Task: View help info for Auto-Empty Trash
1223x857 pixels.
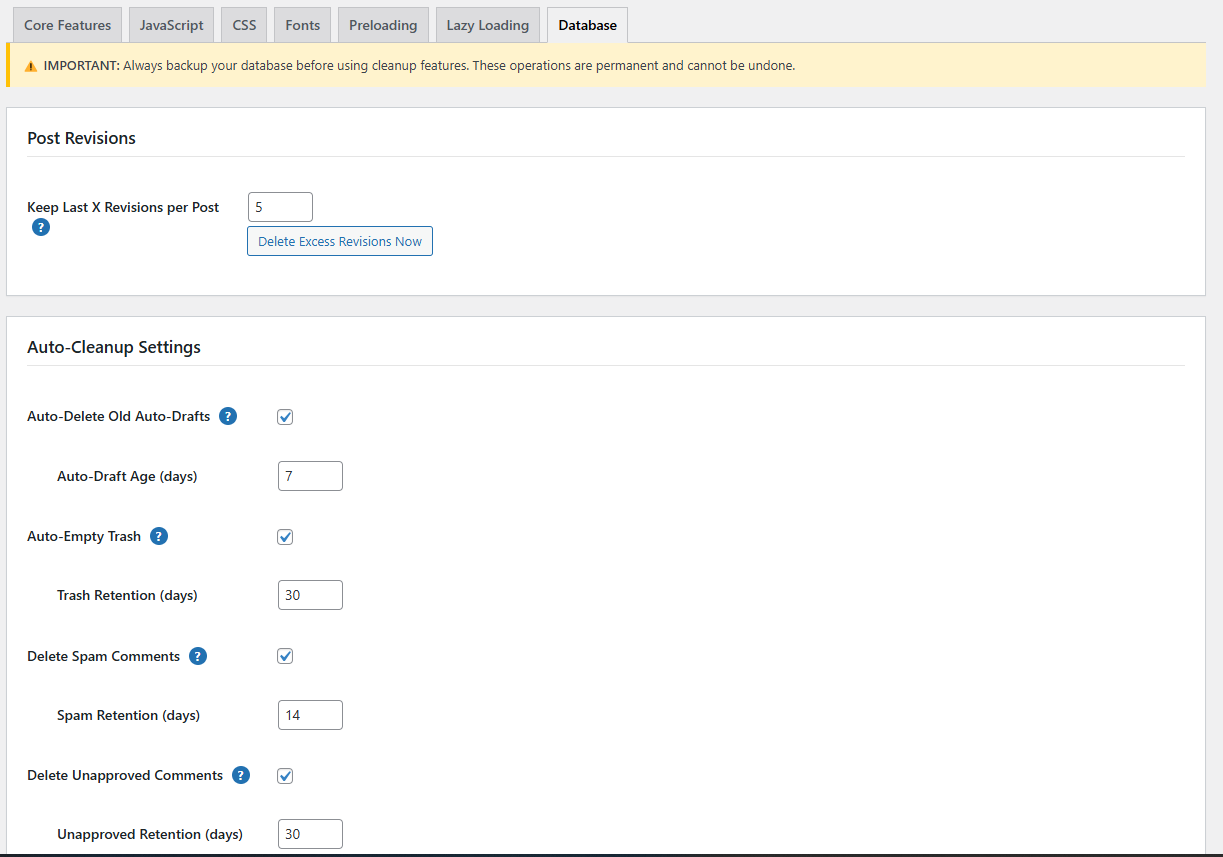Action: click(158, 536)
